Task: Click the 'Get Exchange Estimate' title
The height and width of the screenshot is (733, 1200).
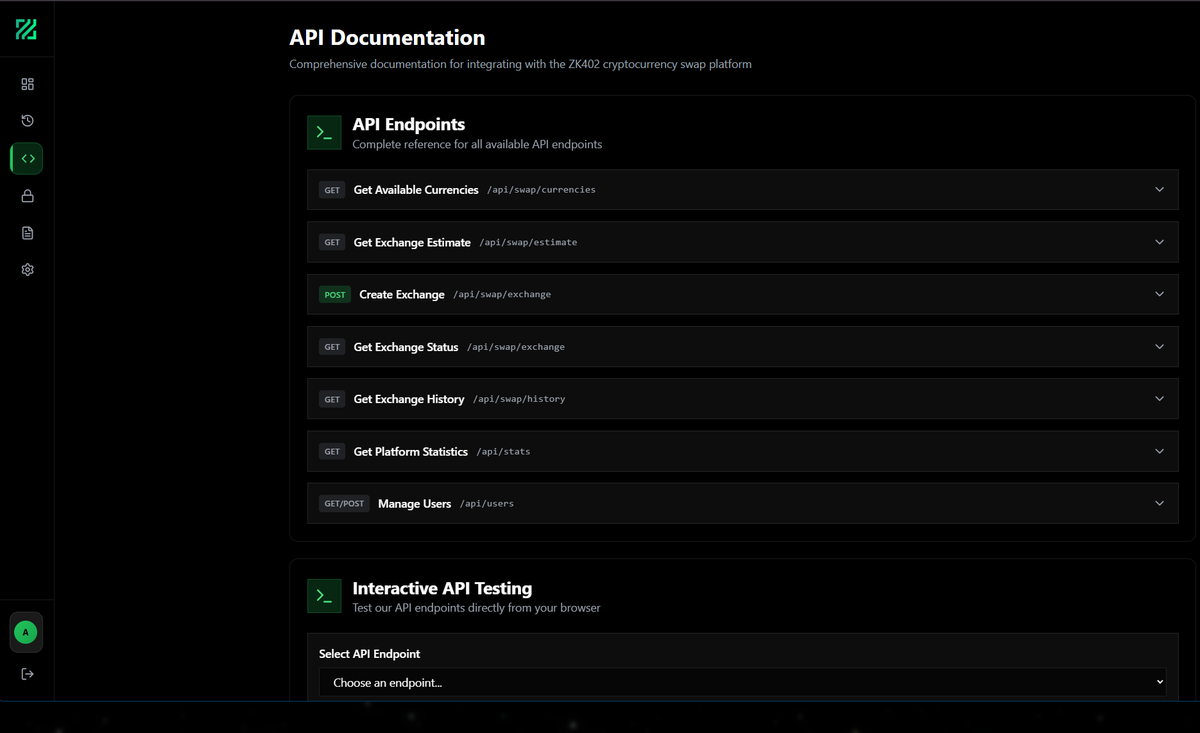Action: pos(412,242)
